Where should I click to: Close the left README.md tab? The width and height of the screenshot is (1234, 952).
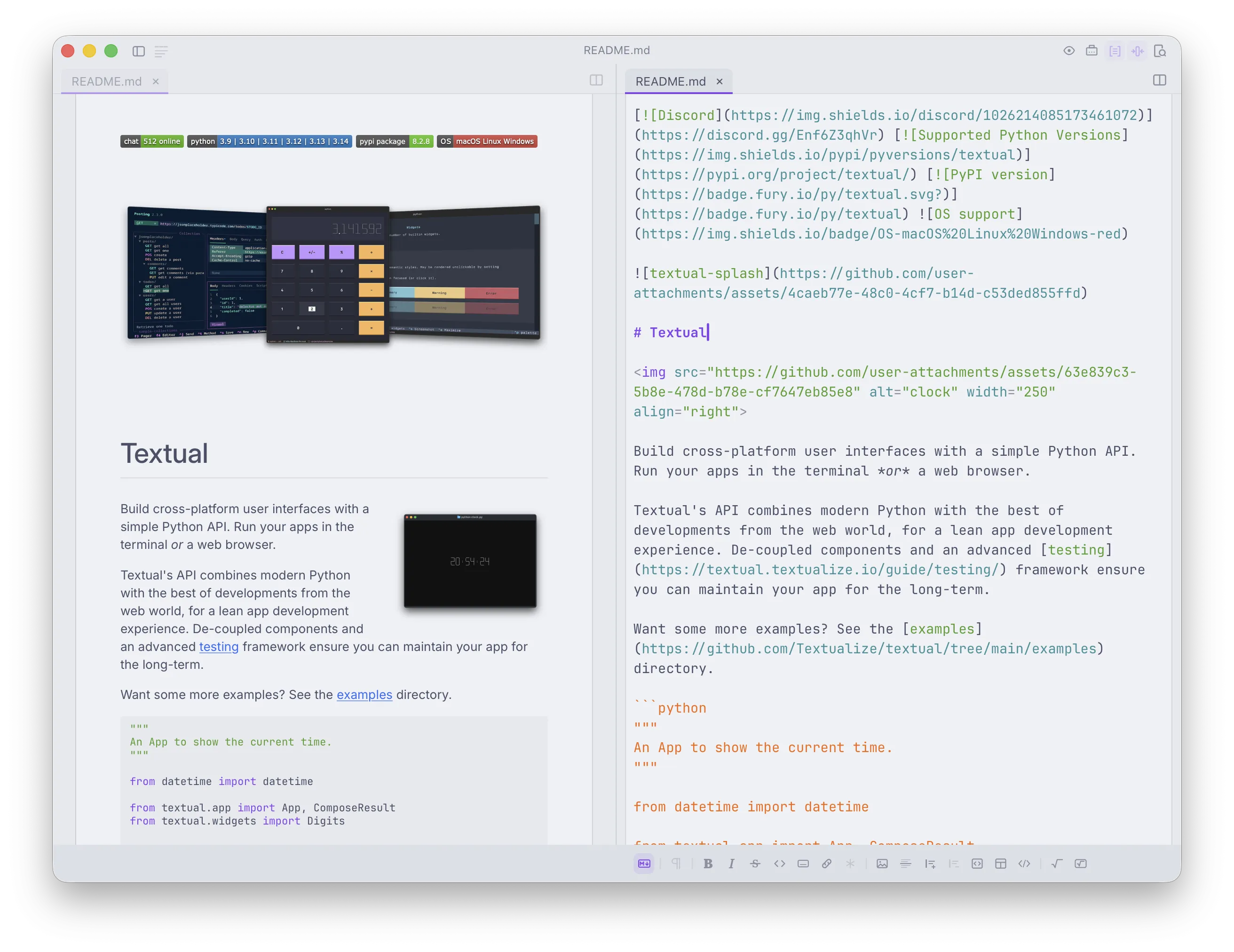point(155,81)
